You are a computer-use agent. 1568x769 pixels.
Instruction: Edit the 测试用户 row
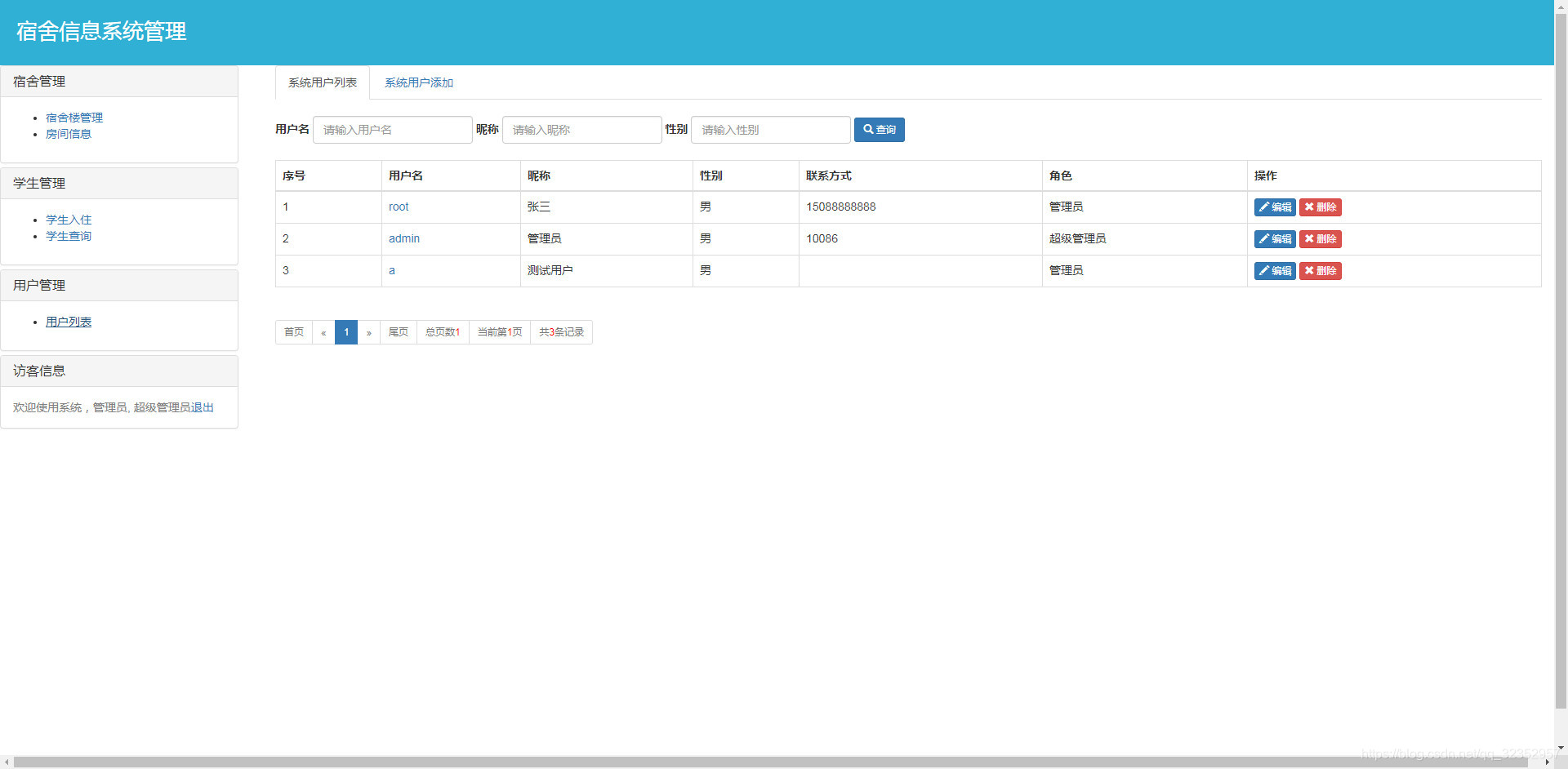(1275, 271)
